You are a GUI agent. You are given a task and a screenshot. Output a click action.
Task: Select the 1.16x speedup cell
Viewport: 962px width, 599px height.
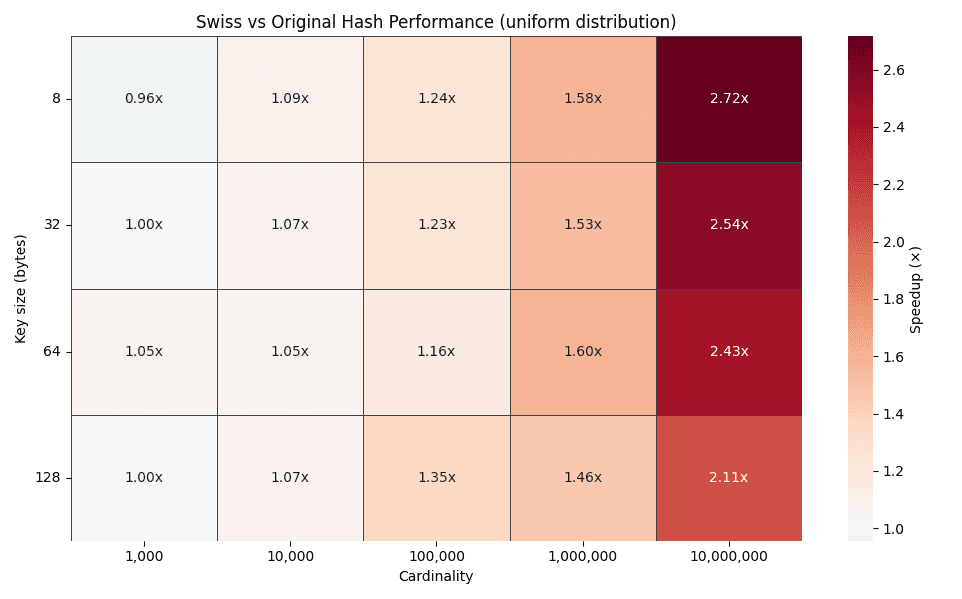click(x=437, y=352)
